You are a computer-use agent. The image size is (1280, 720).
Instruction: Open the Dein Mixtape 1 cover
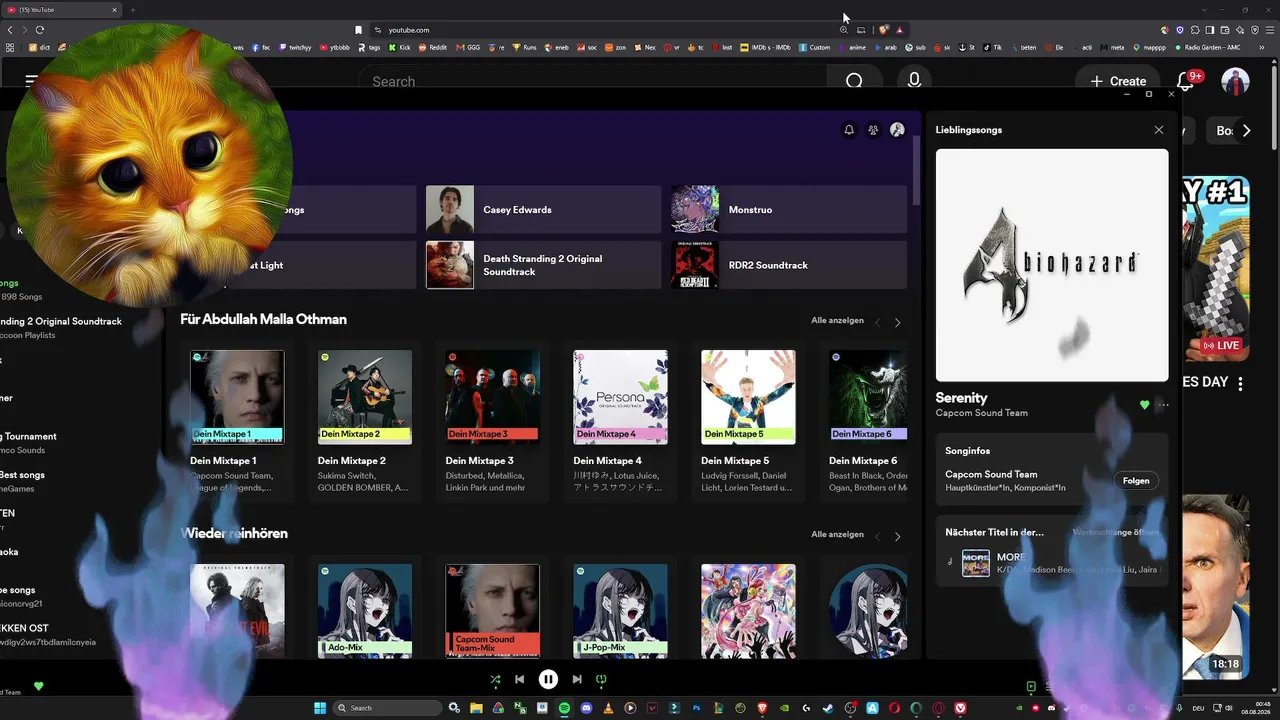pyautogui.click(x=237, y=397)
